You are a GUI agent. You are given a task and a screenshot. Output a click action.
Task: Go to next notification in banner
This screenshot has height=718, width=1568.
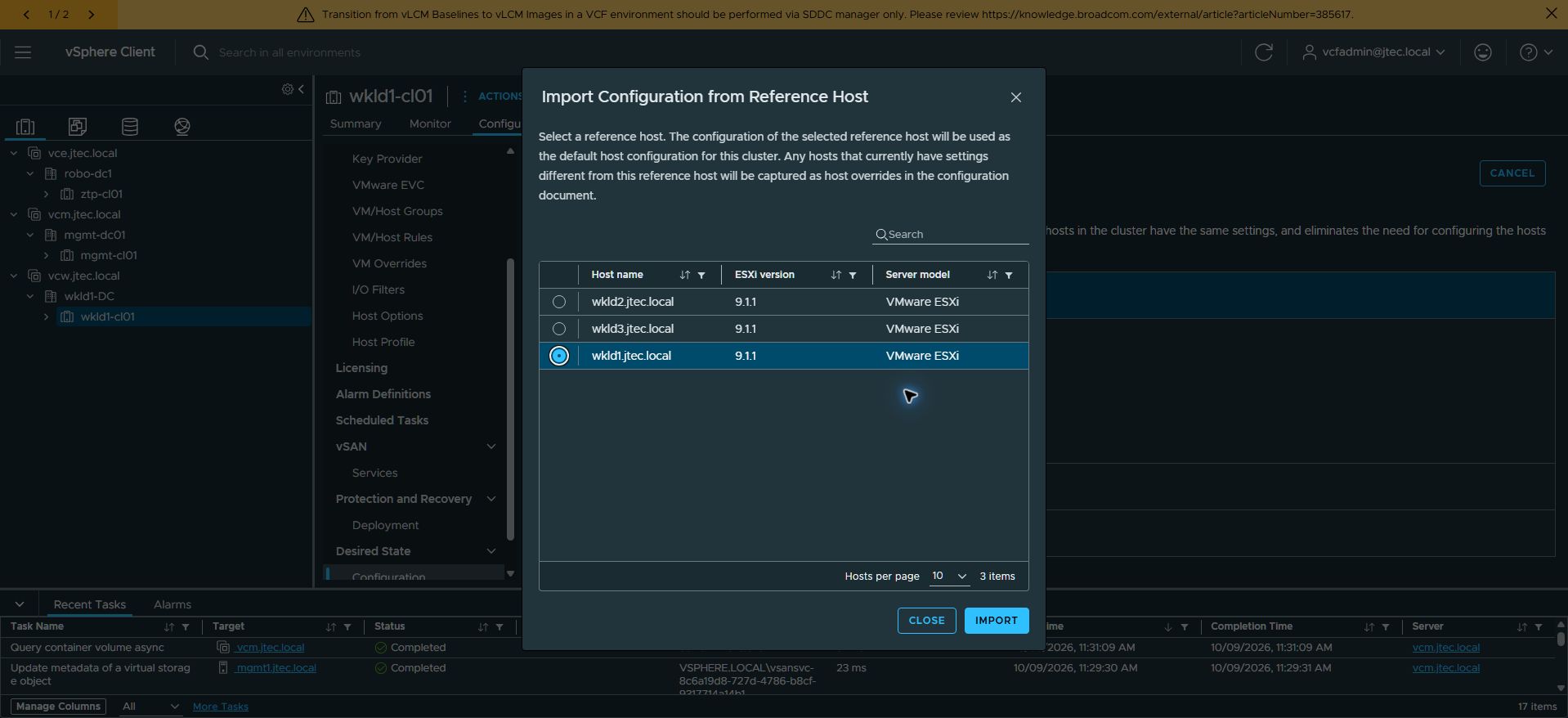tap(92, 15)
